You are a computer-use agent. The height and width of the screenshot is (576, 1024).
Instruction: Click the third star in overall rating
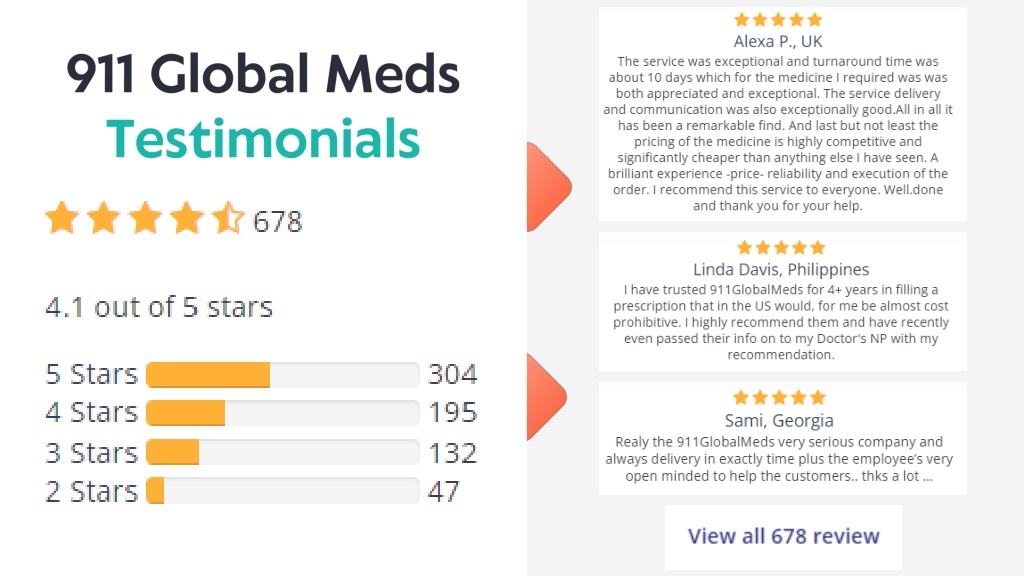coord(145,218)
